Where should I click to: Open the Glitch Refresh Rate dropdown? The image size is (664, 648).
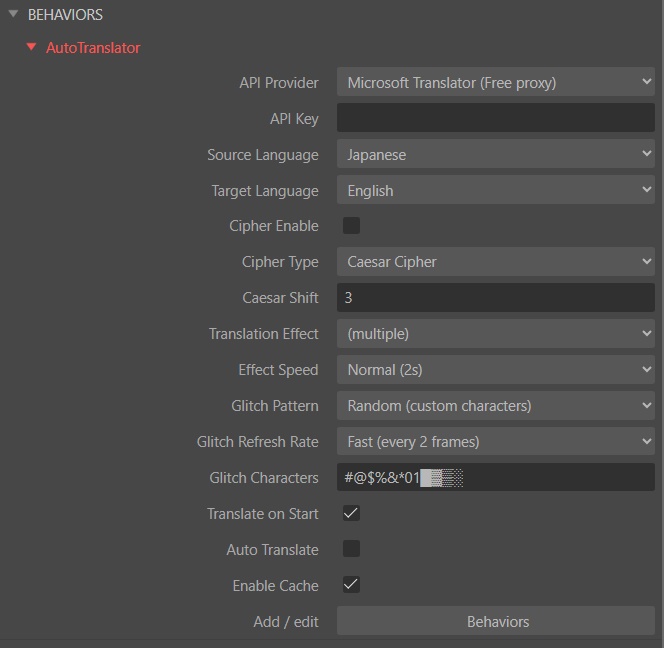tap(495, 442)
